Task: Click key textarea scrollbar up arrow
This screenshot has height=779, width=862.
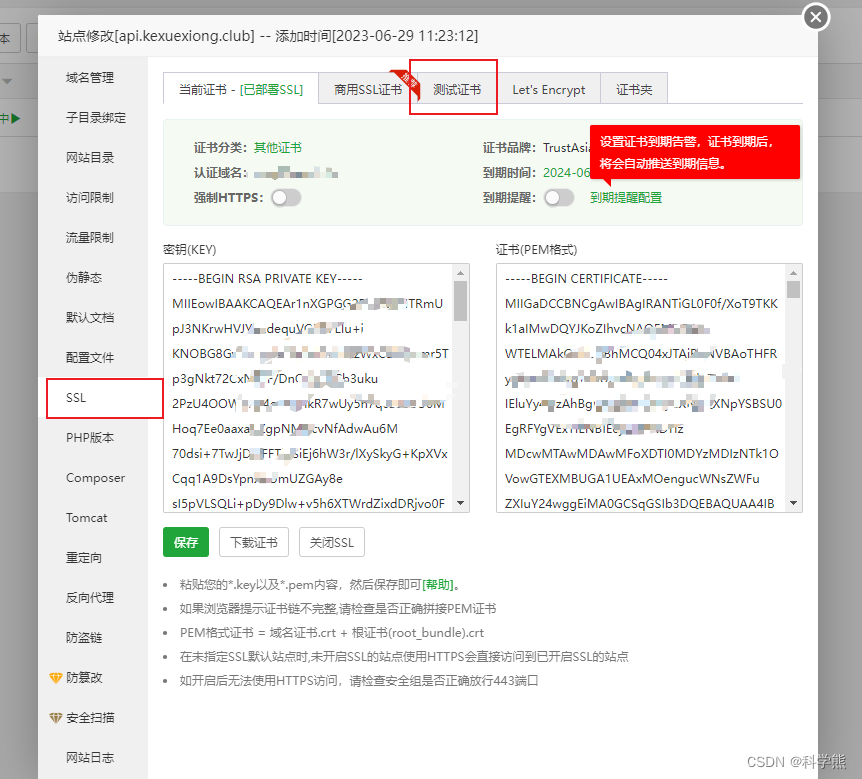Action: [x=461, y=273]
